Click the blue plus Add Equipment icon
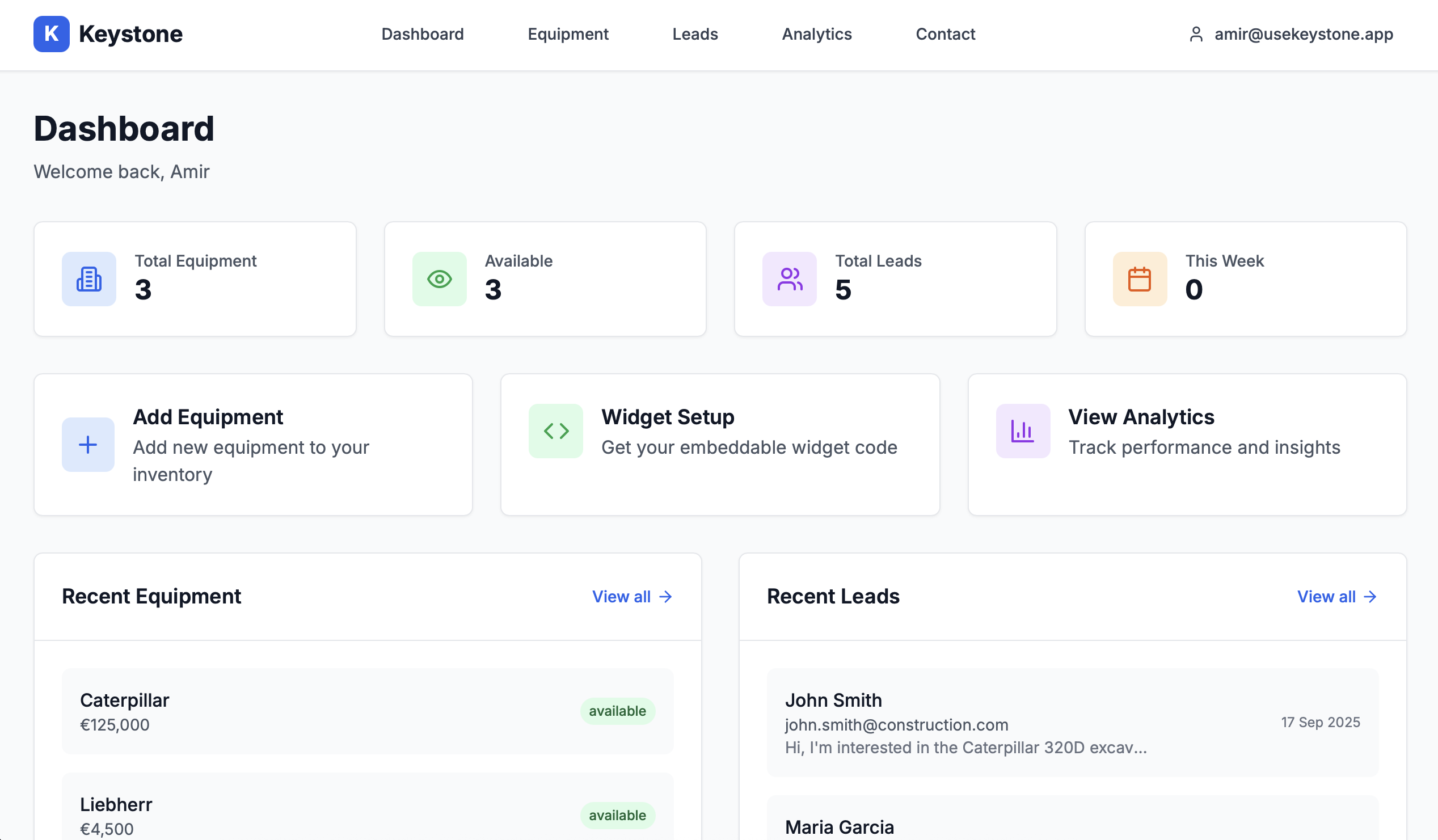 tap(88, 445)
